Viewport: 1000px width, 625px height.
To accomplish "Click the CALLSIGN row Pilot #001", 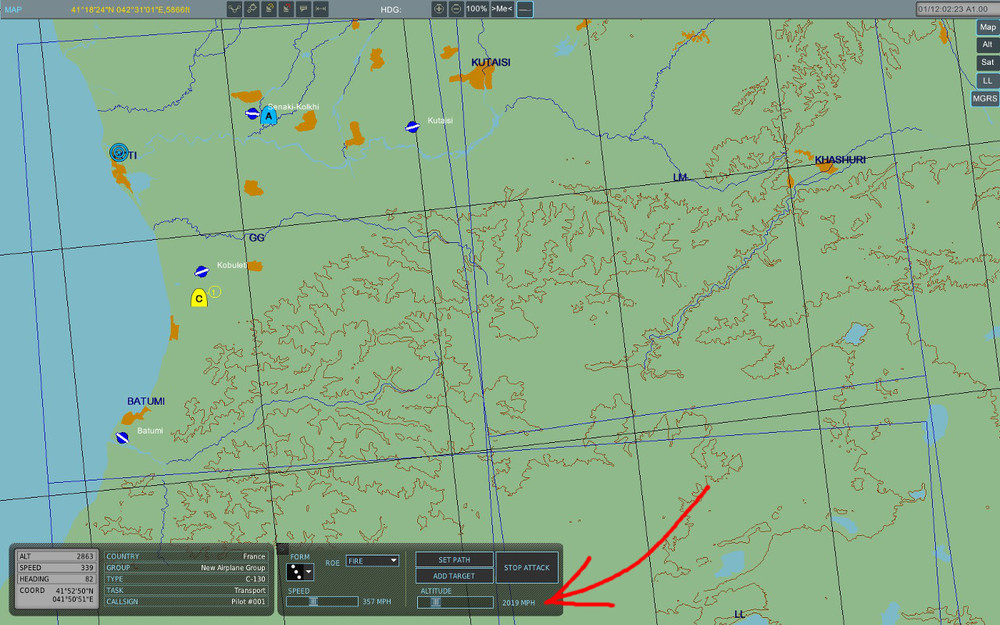I will 186,601.
